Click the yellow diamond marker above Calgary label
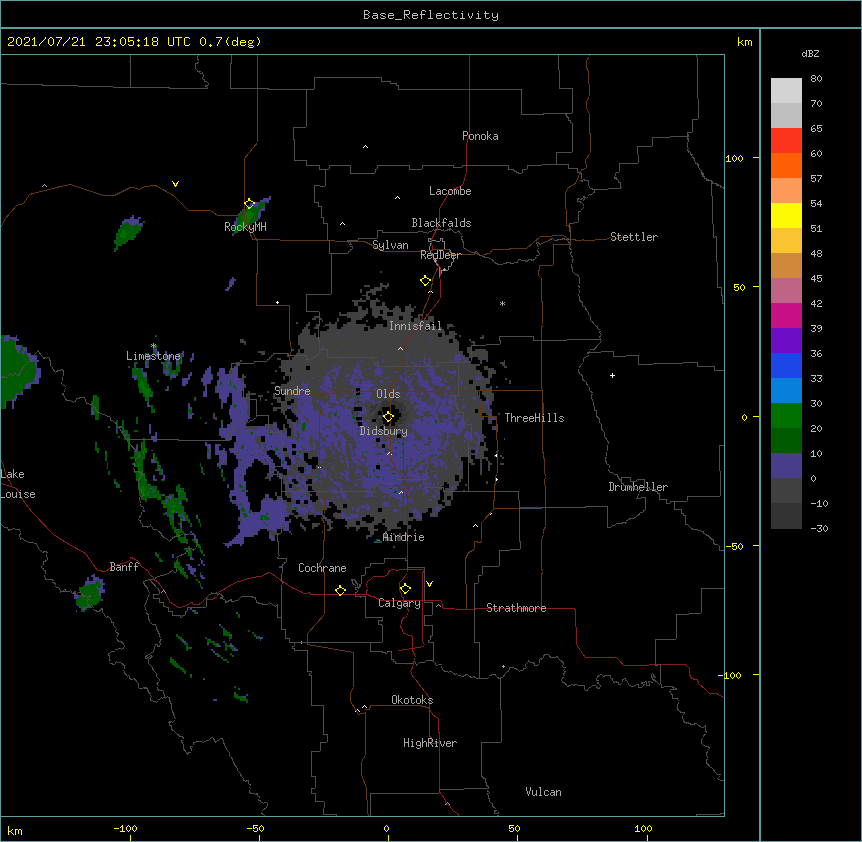The width and height of the screenshot is (862, 842). click(x=405, y=589)
